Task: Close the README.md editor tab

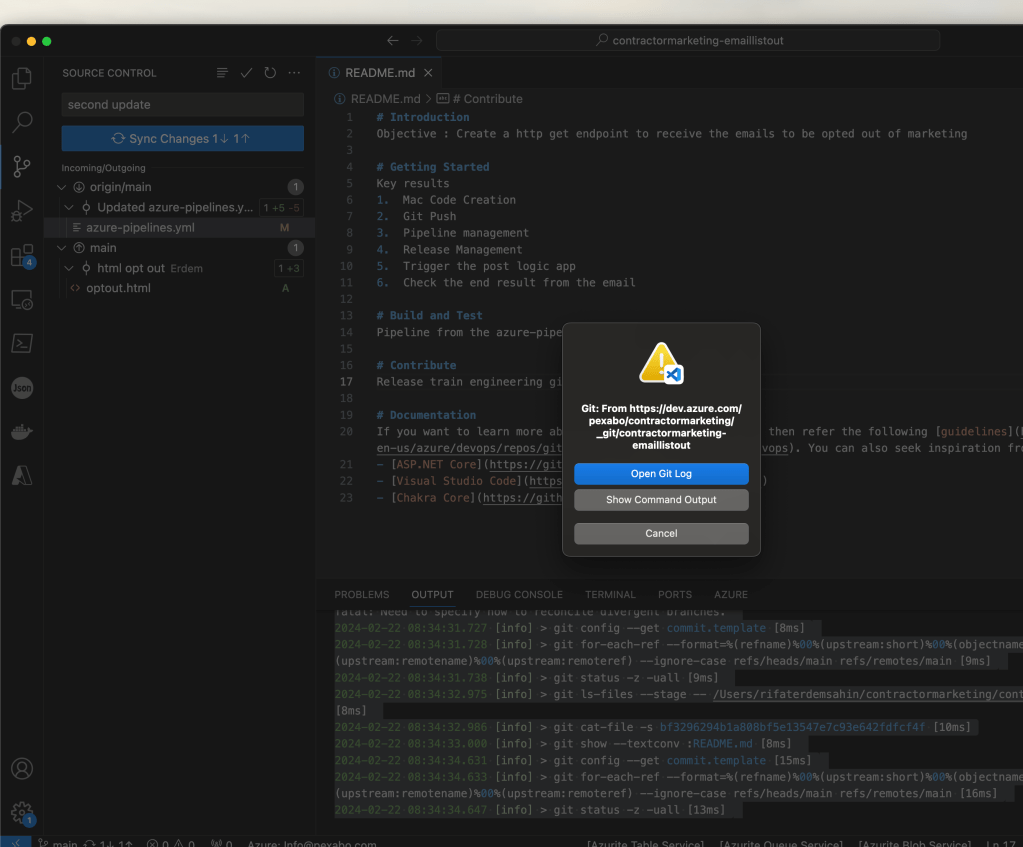Action: point(428,72)
